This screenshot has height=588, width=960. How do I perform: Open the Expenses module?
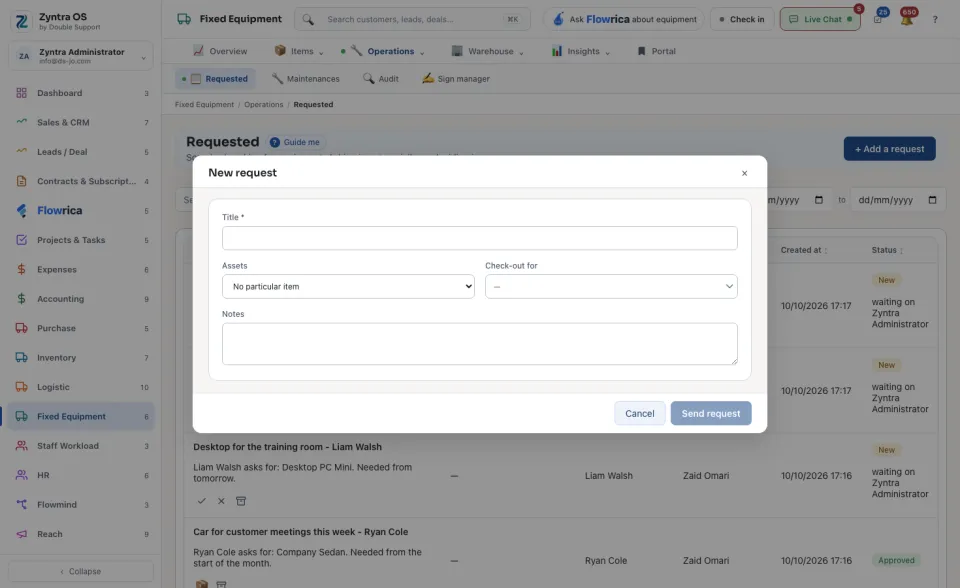click(x=81, y=270)
